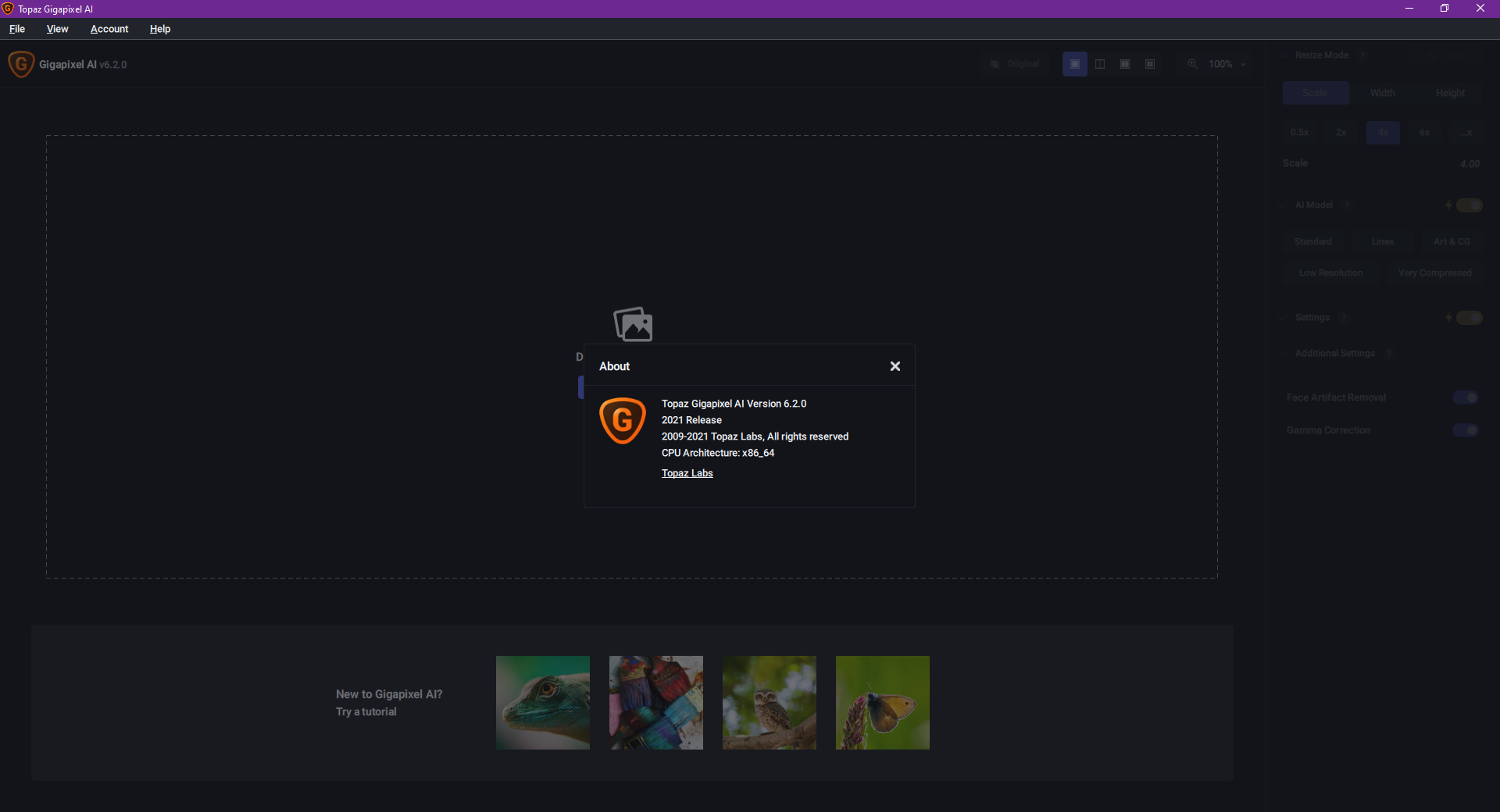Close the About dialog
The width and height of the screenshot is (1500, 812).
click(895, 366)
